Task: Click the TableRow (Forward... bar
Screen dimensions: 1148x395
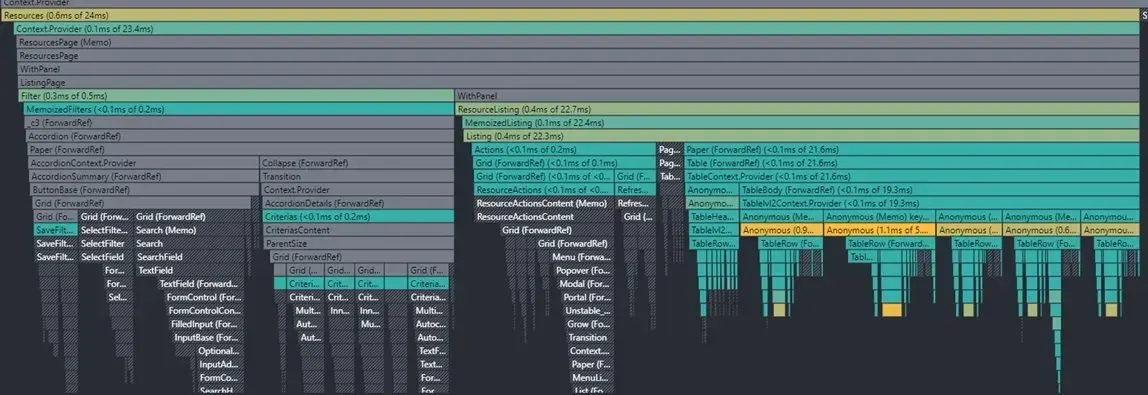Action: 890,244
